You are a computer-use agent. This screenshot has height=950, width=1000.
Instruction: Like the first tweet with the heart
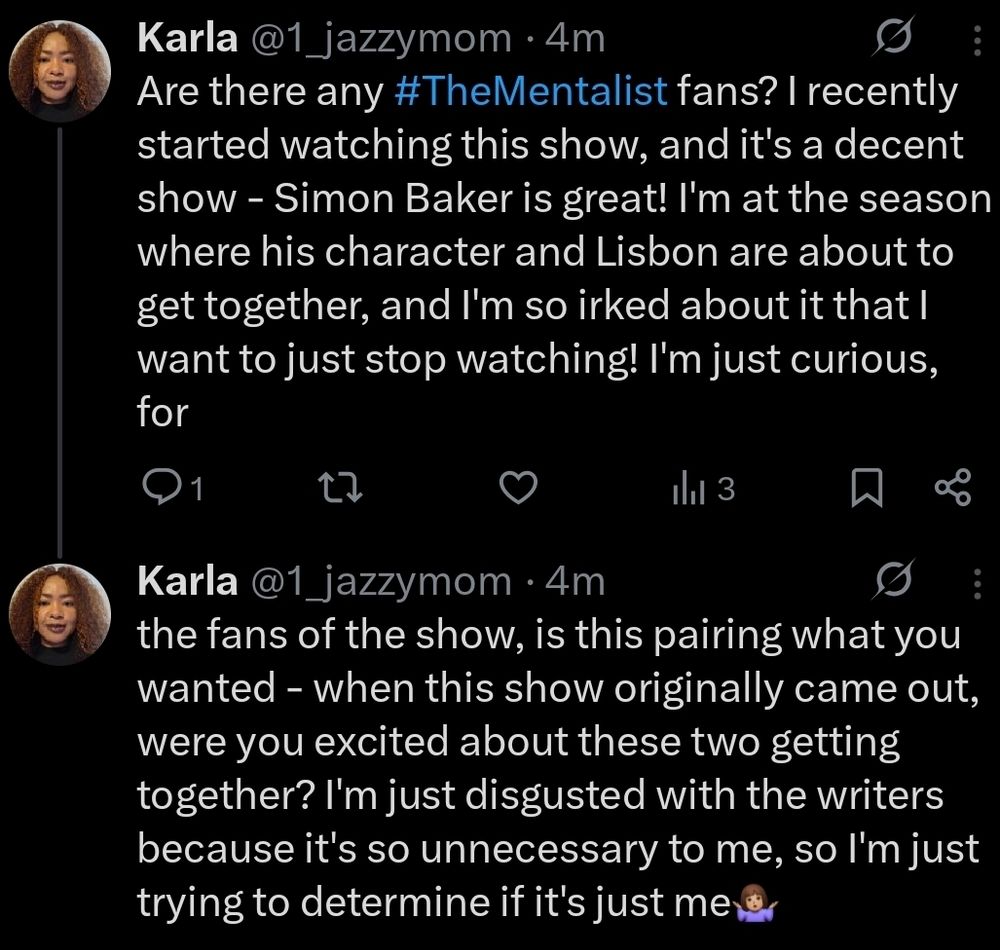pos(518,488)
